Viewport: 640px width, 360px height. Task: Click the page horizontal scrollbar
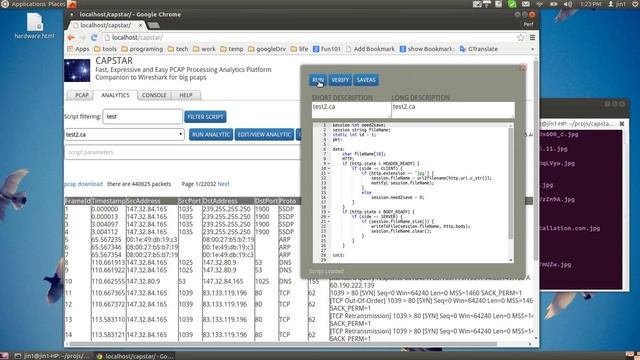click(284, 344)
